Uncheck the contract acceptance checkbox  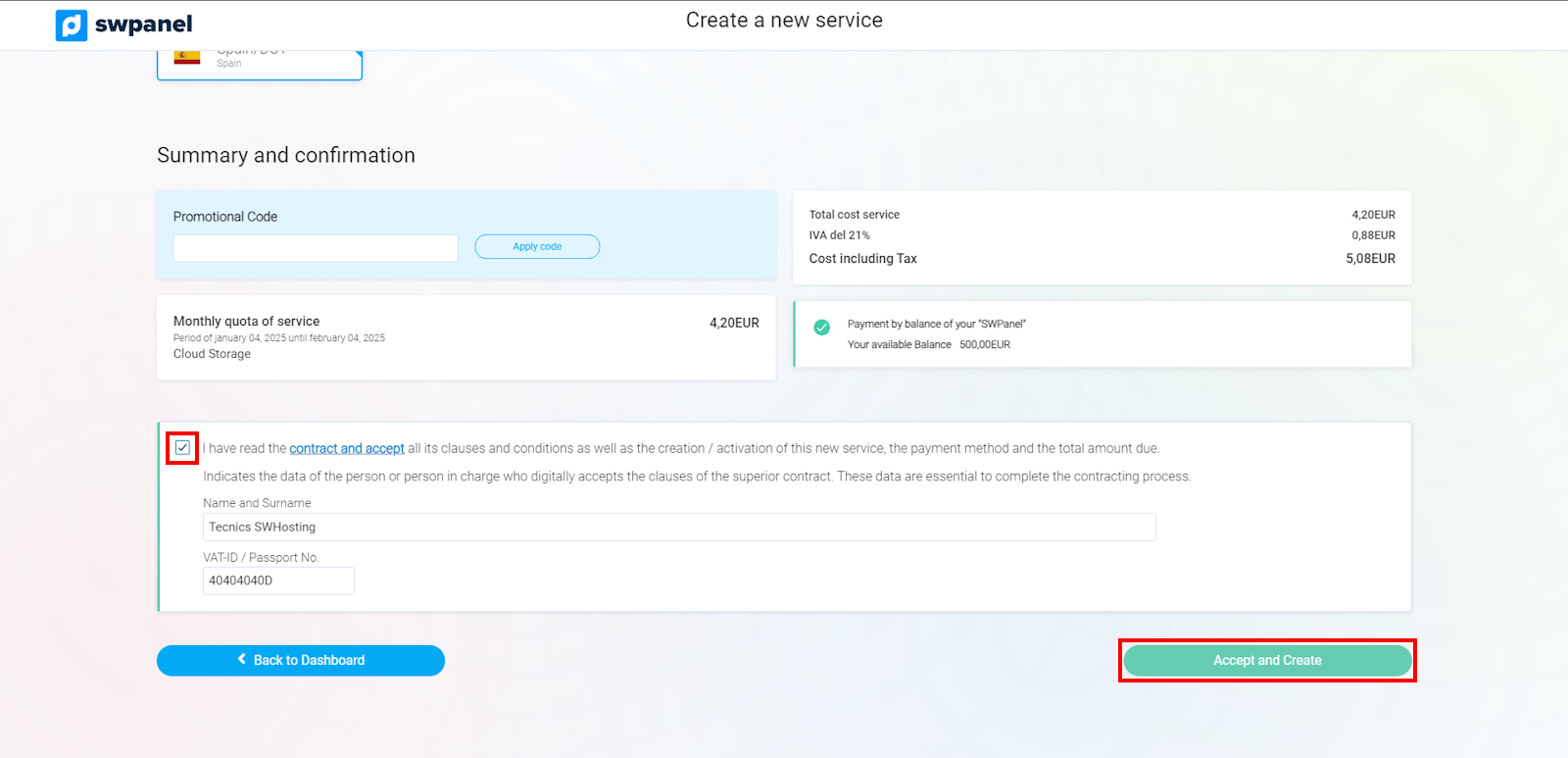[x=182, y=448]
